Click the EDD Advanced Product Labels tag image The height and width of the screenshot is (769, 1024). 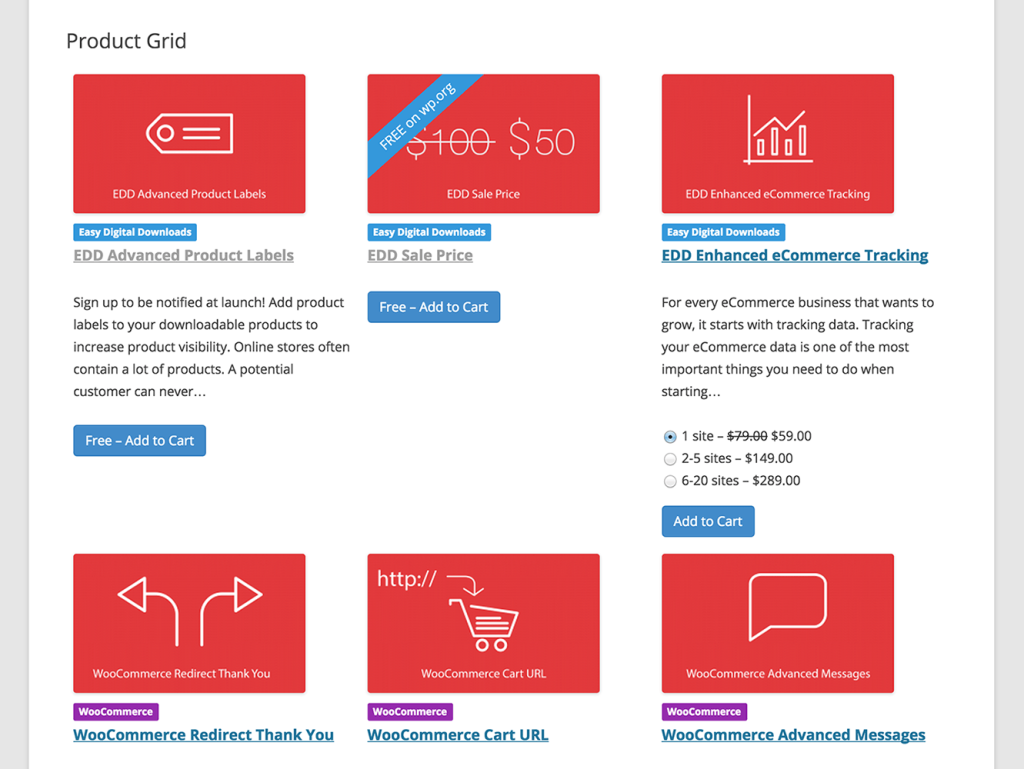pos(189,143)
